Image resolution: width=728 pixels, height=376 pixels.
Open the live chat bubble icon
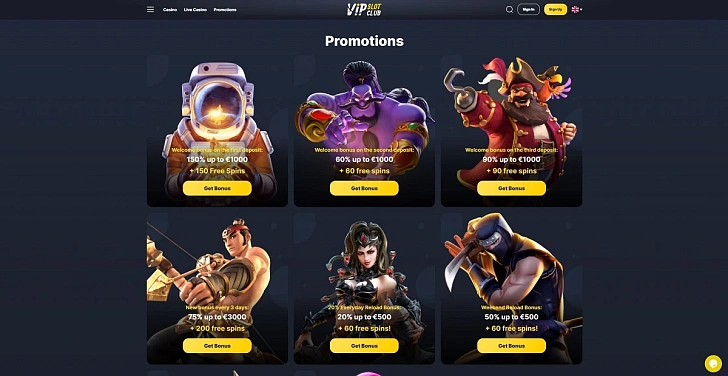pyautogui.click(x=713, y=363)
